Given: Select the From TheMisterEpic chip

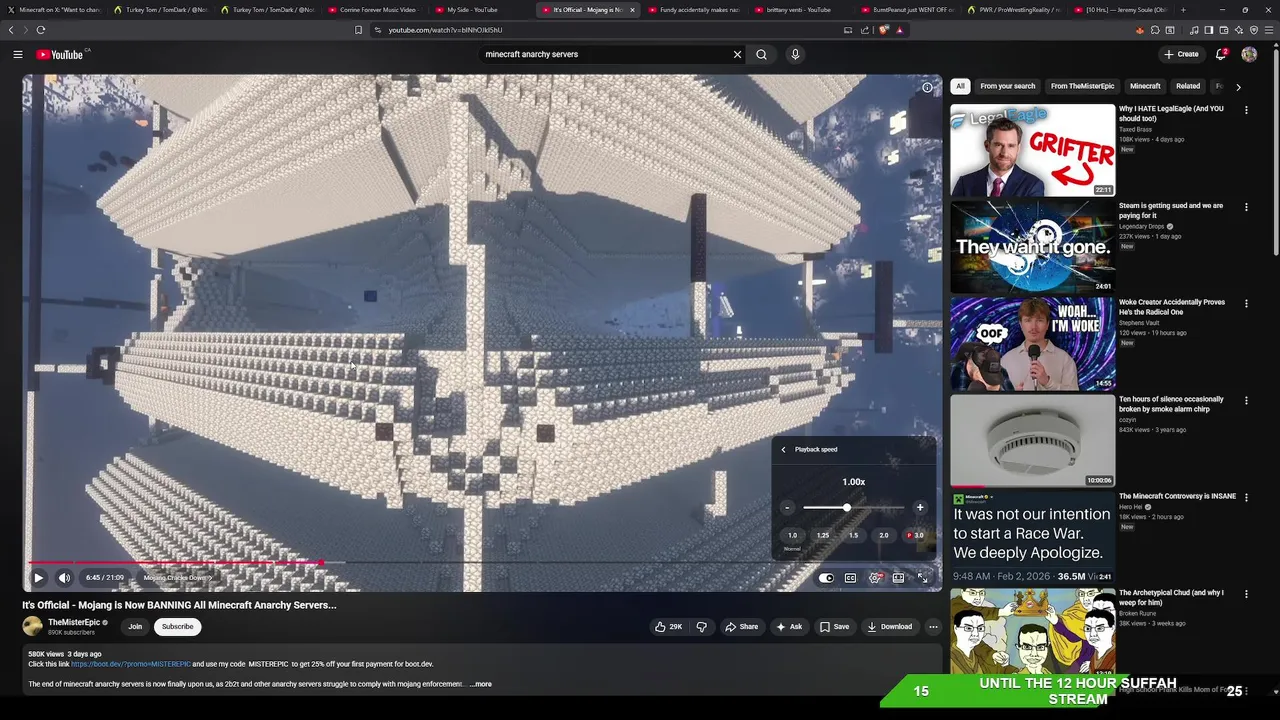Looking at the screenshot, I should [1082, 86].
